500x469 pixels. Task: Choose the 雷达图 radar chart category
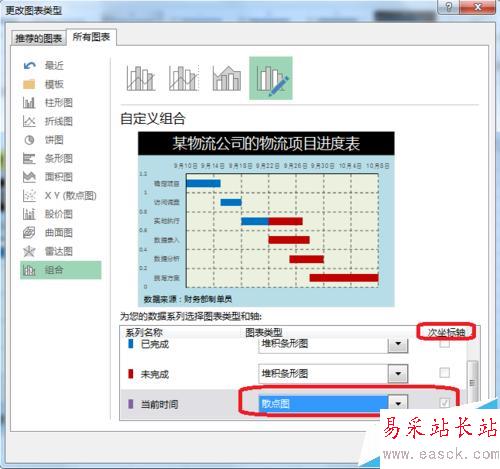(x=61, y=251)
